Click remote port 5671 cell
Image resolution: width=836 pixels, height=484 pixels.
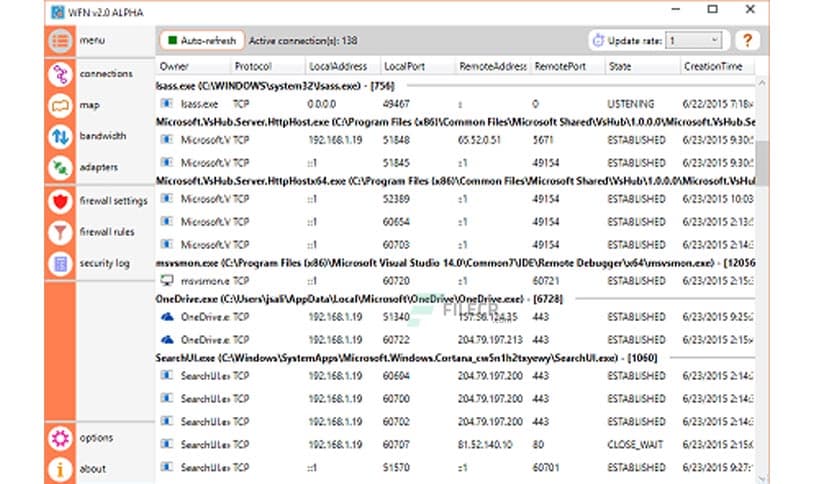[x=543, y=140]
